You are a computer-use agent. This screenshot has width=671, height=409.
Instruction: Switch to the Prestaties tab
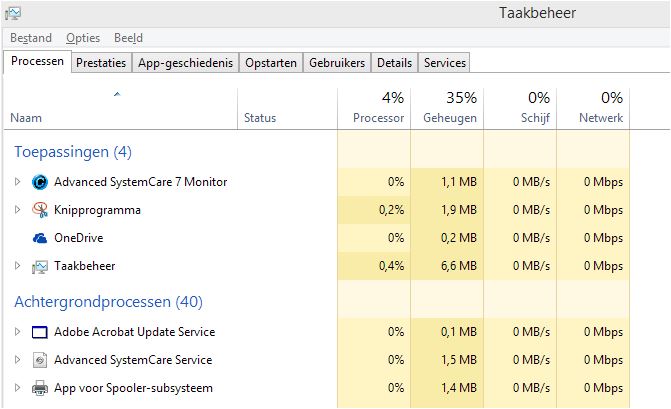tap(101, 63)
